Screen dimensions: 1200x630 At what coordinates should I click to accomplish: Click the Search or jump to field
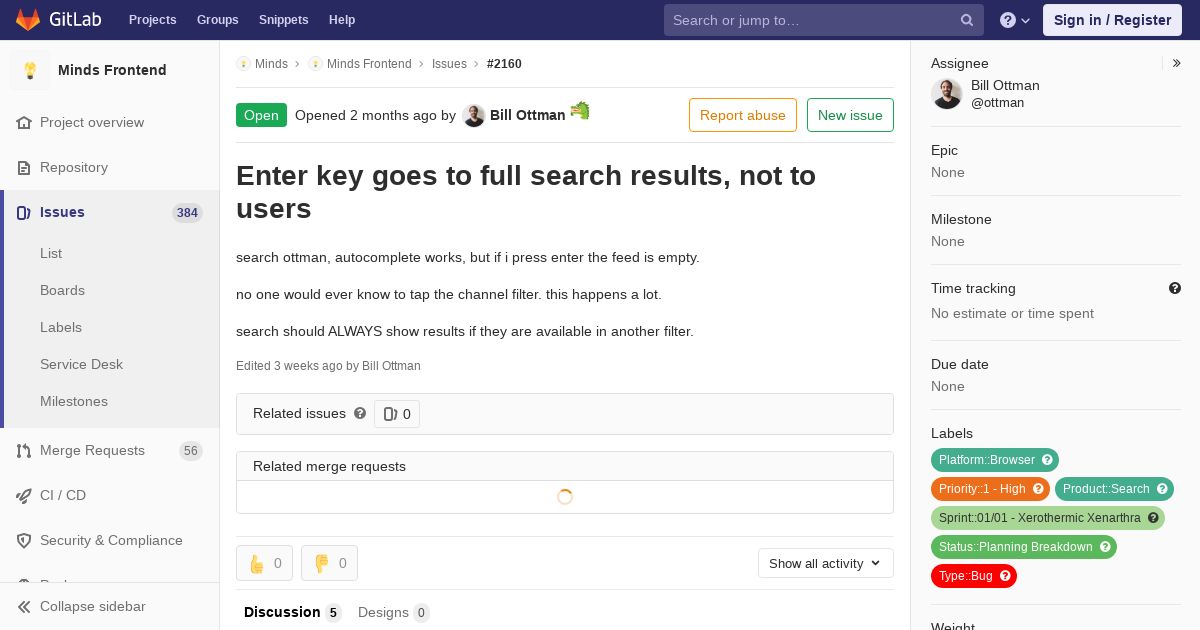tap(824, 20)
